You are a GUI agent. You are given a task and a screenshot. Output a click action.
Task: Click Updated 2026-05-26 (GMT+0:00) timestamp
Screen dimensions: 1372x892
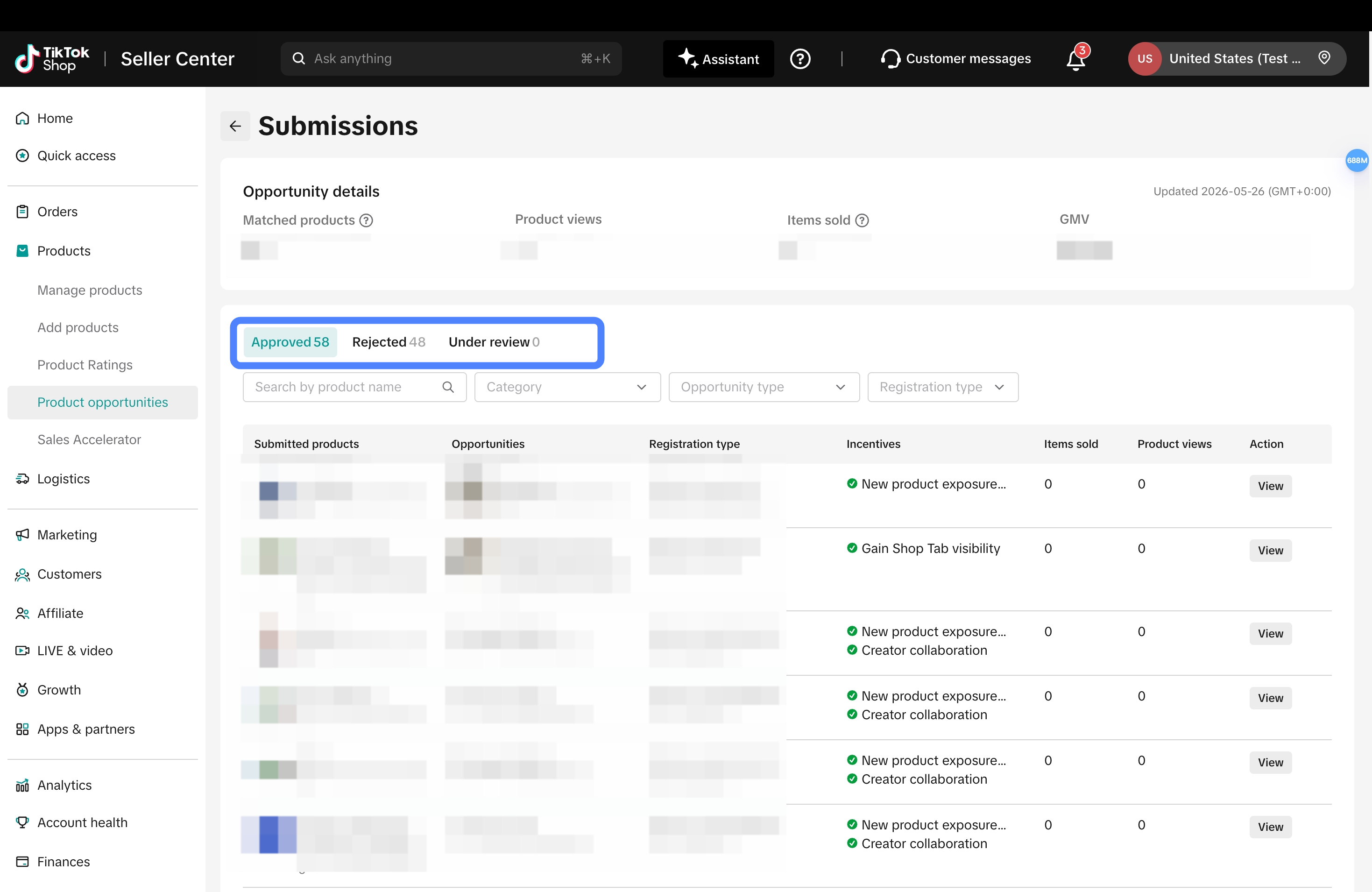point(1242,191)
